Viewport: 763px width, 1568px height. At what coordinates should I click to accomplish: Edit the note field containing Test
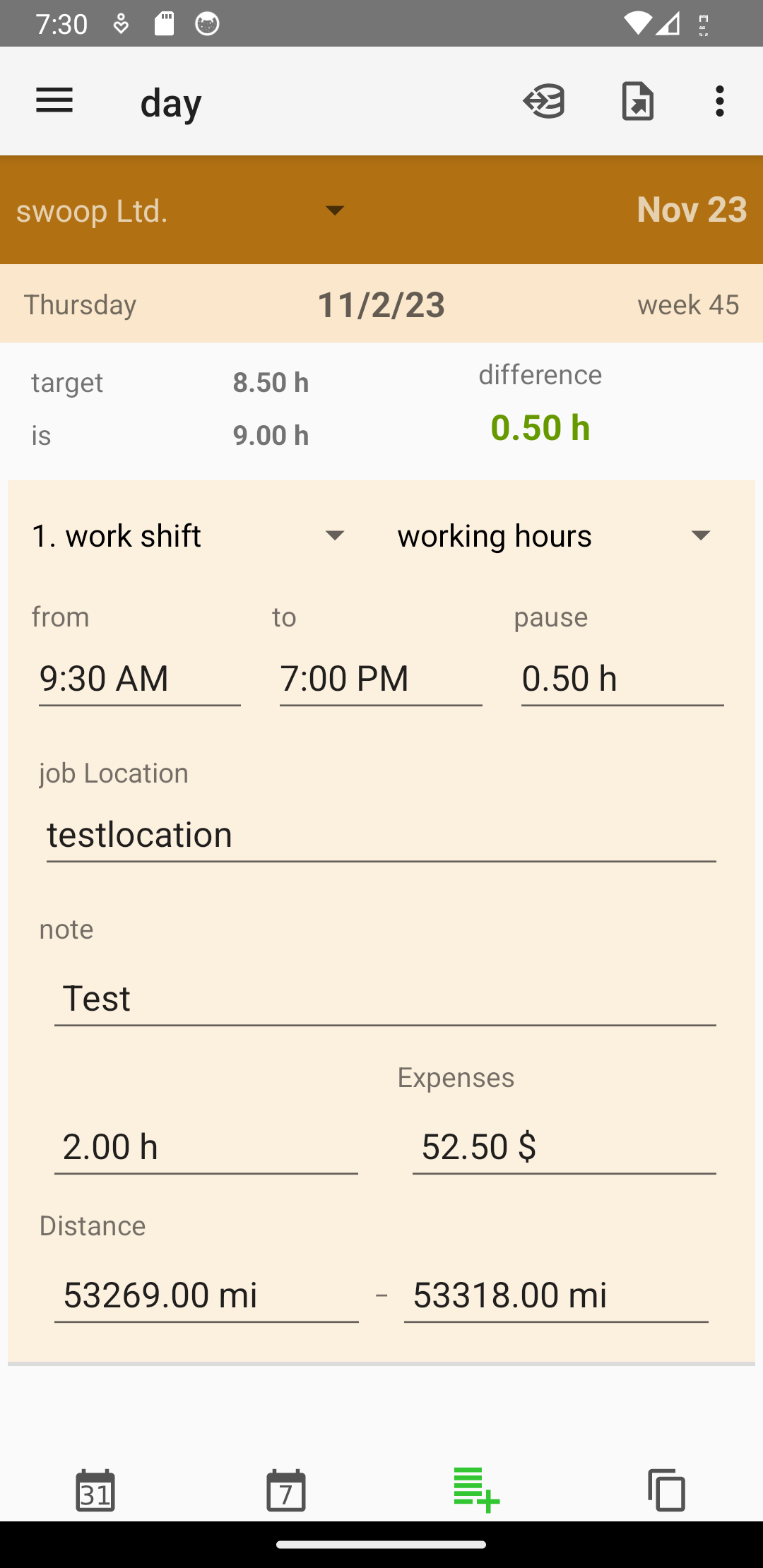pos(385,999)
